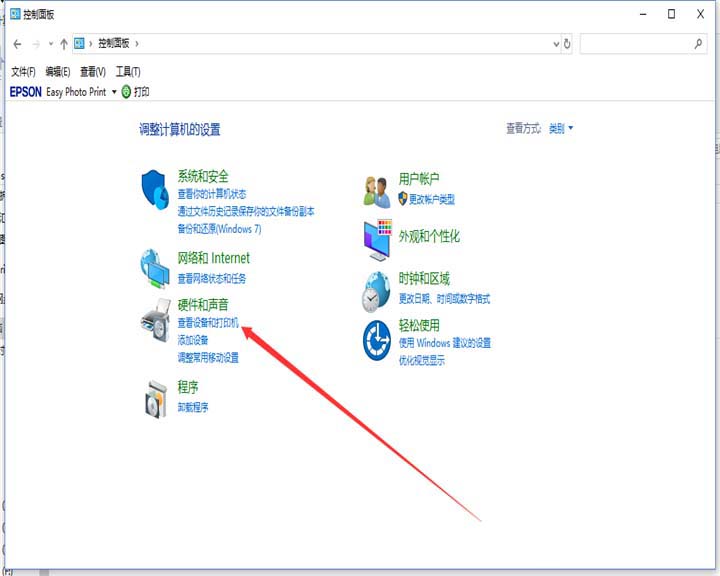
Task: Expand chevron after 控制面板 in breadcrumb
Action: (136, 44)
